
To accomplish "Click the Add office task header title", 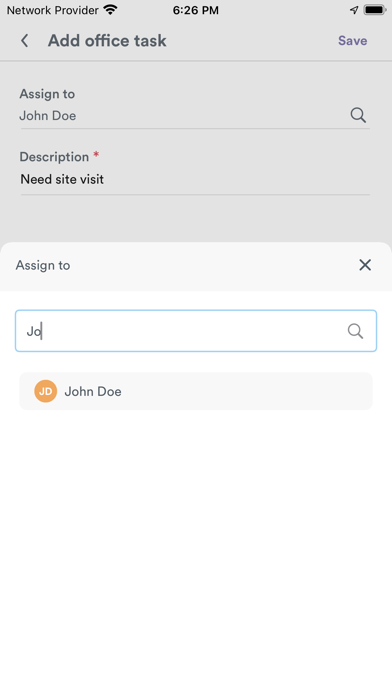I will [x=107, y=41].
